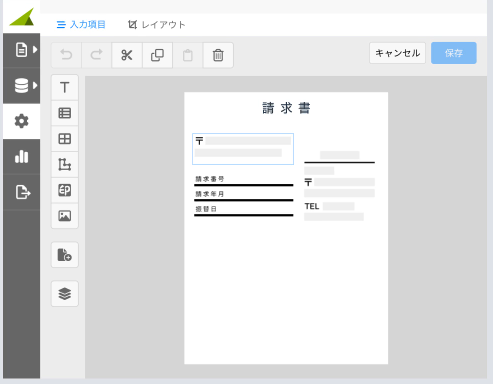Select the settings gear in sidebar
Screen dimensions: 493x384
coord(21,121)
